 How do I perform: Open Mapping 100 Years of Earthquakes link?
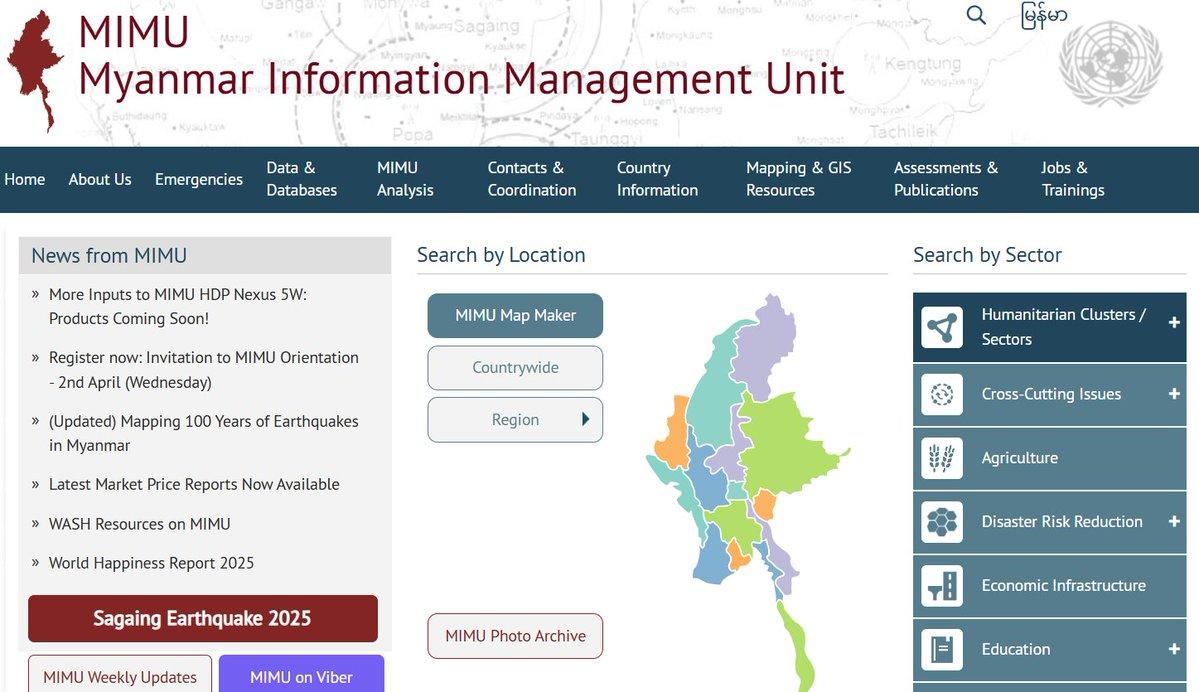click(203, 434)
